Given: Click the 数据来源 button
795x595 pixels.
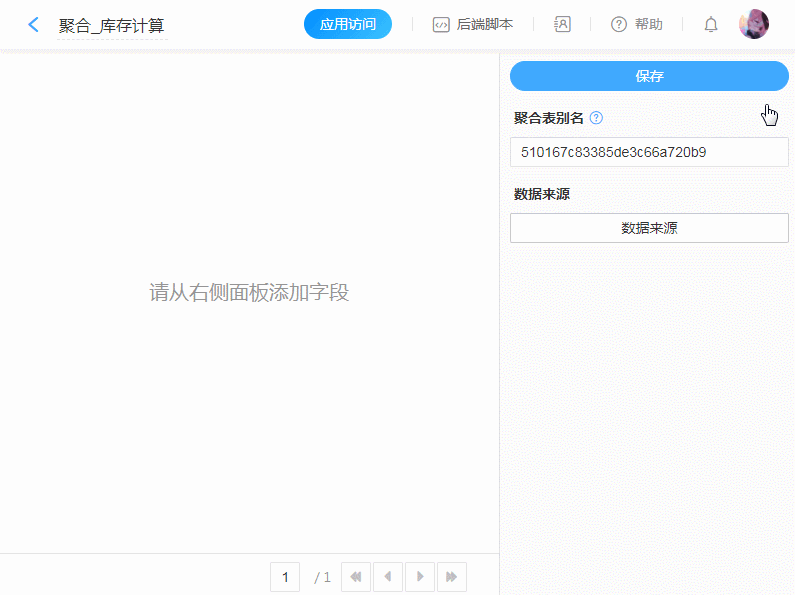Looking at the screenshot, I should click(649, 228).
